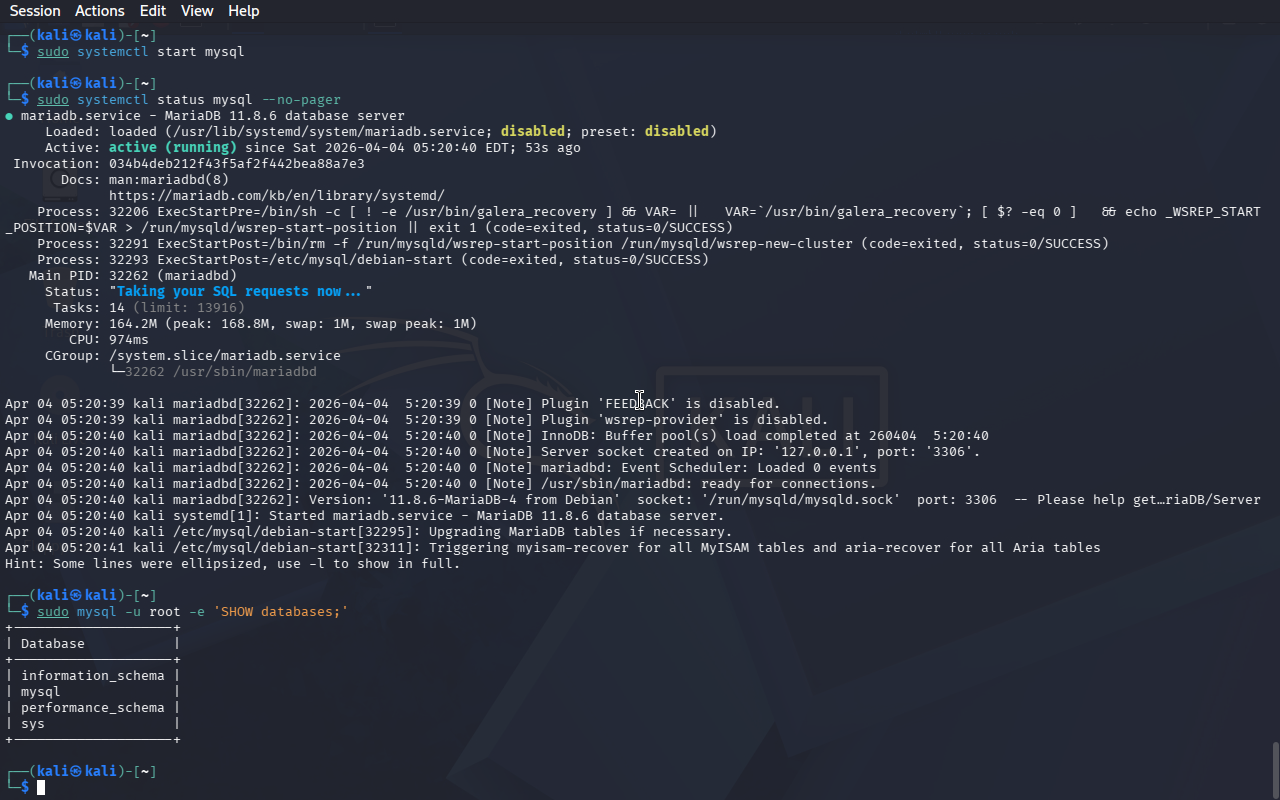The image size is (1280, 800).
Task: Open the View menu
Action: tap(197, 11)
